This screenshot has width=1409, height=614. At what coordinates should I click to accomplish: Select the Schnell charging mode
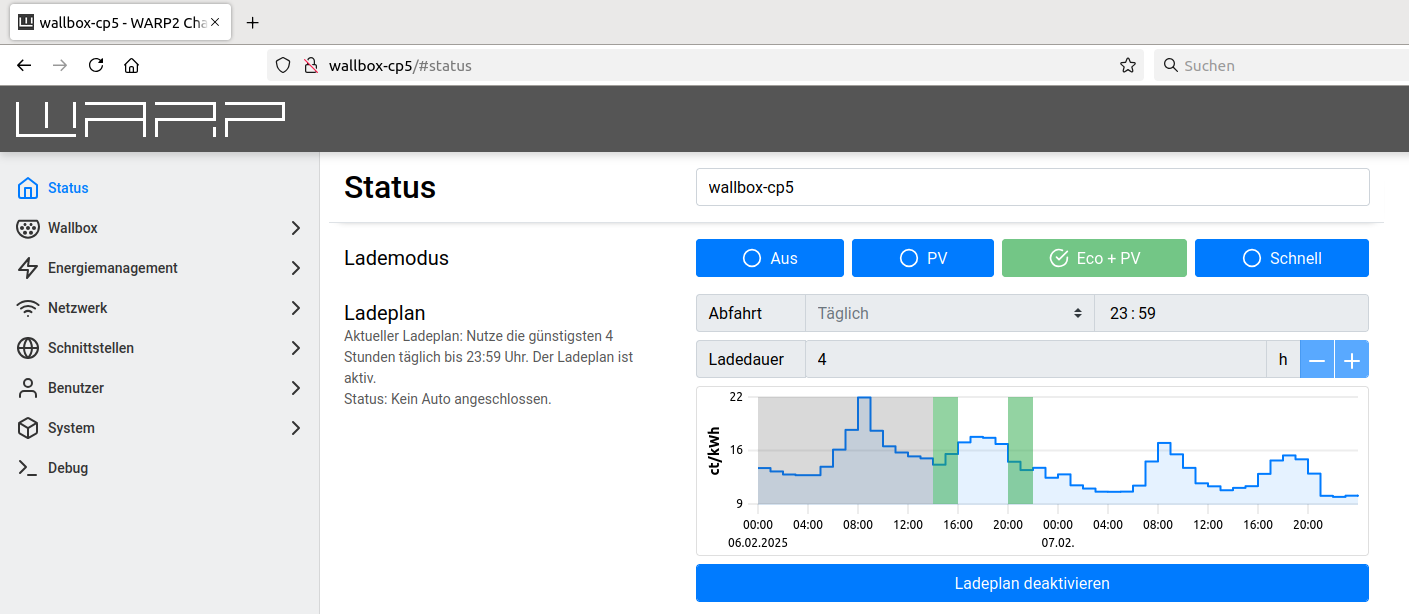tap(1282, 258)
